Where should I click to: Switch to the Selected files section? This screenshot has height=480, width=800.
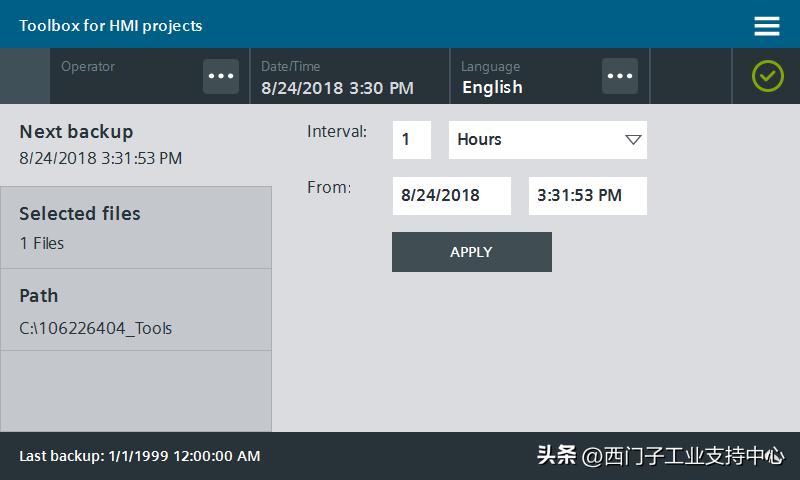pyautogui.click(x=135, y=227)
